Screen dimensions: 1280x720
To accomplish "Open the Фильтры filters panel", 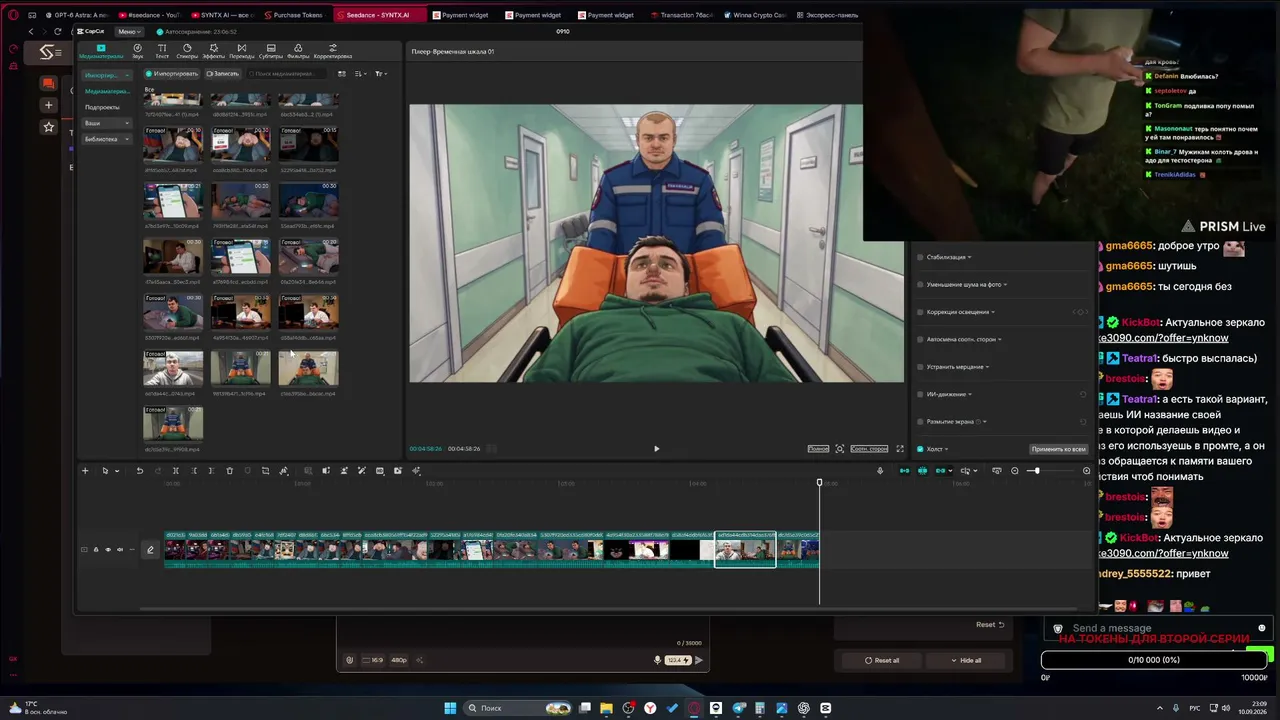I will coord(298,51).
